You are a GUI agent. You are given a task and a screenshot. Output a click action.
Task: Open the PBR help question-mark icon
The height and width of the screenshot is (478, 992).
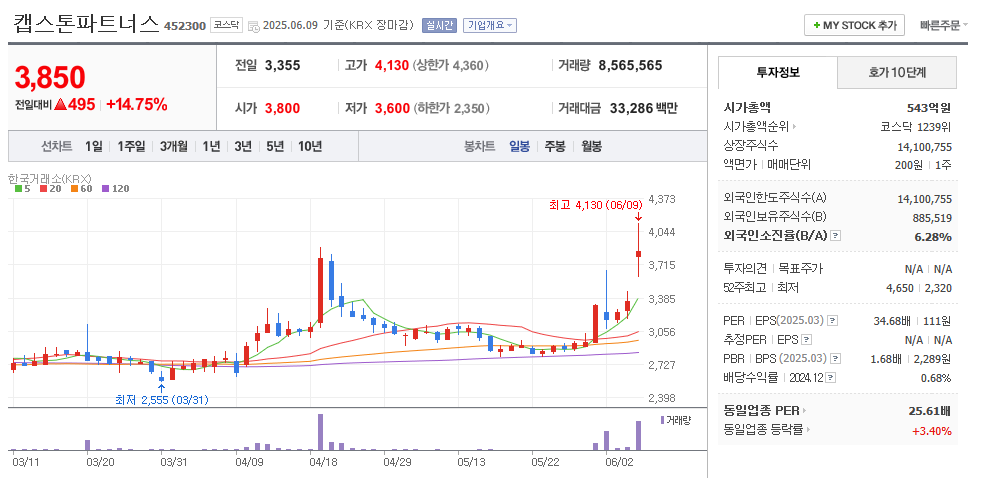click(836, 358)
